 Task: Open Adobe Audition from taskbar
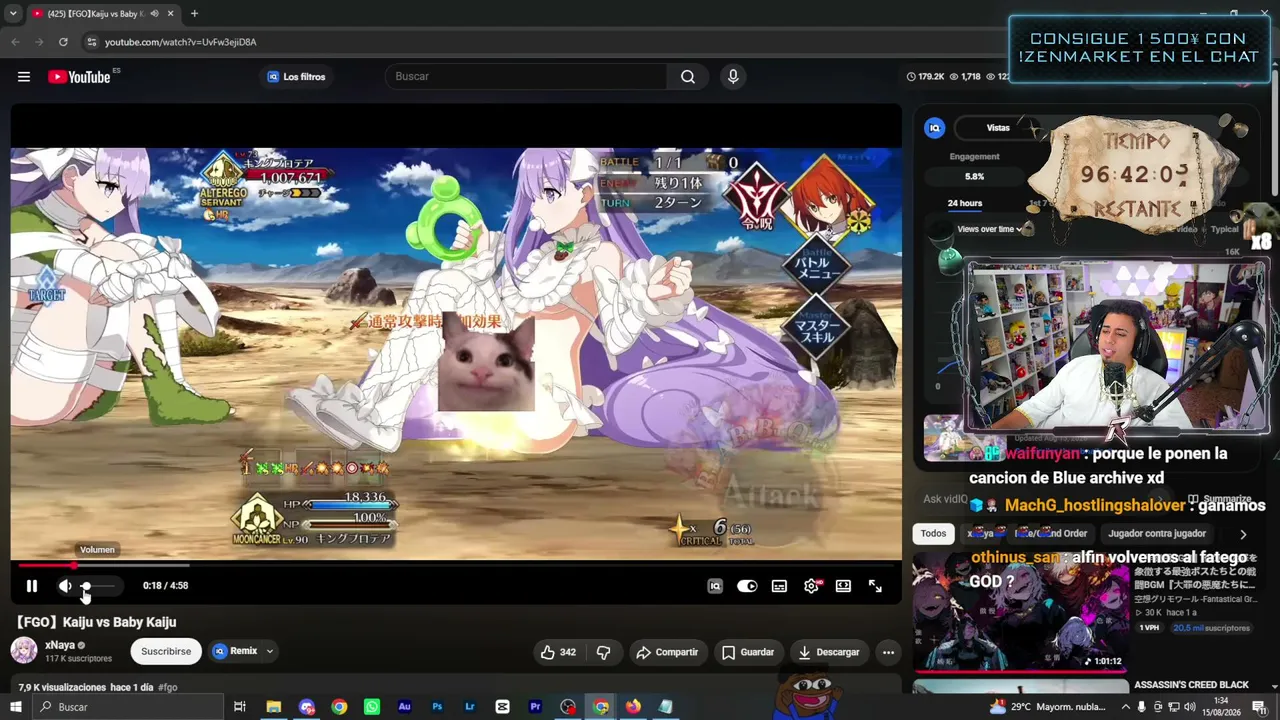(x=404, y=707)
